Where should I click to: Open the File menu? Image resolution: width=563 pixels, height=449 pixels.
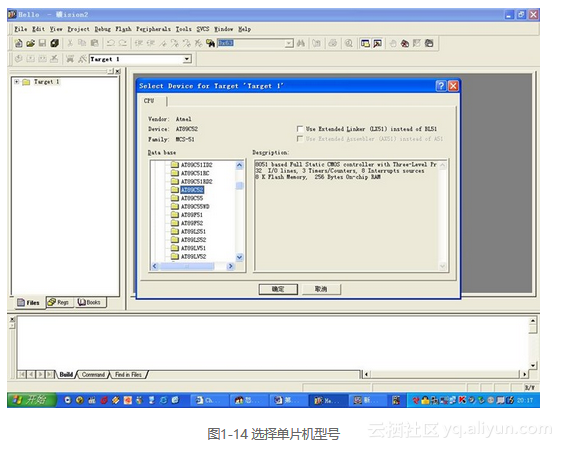(x=21, y=29)
